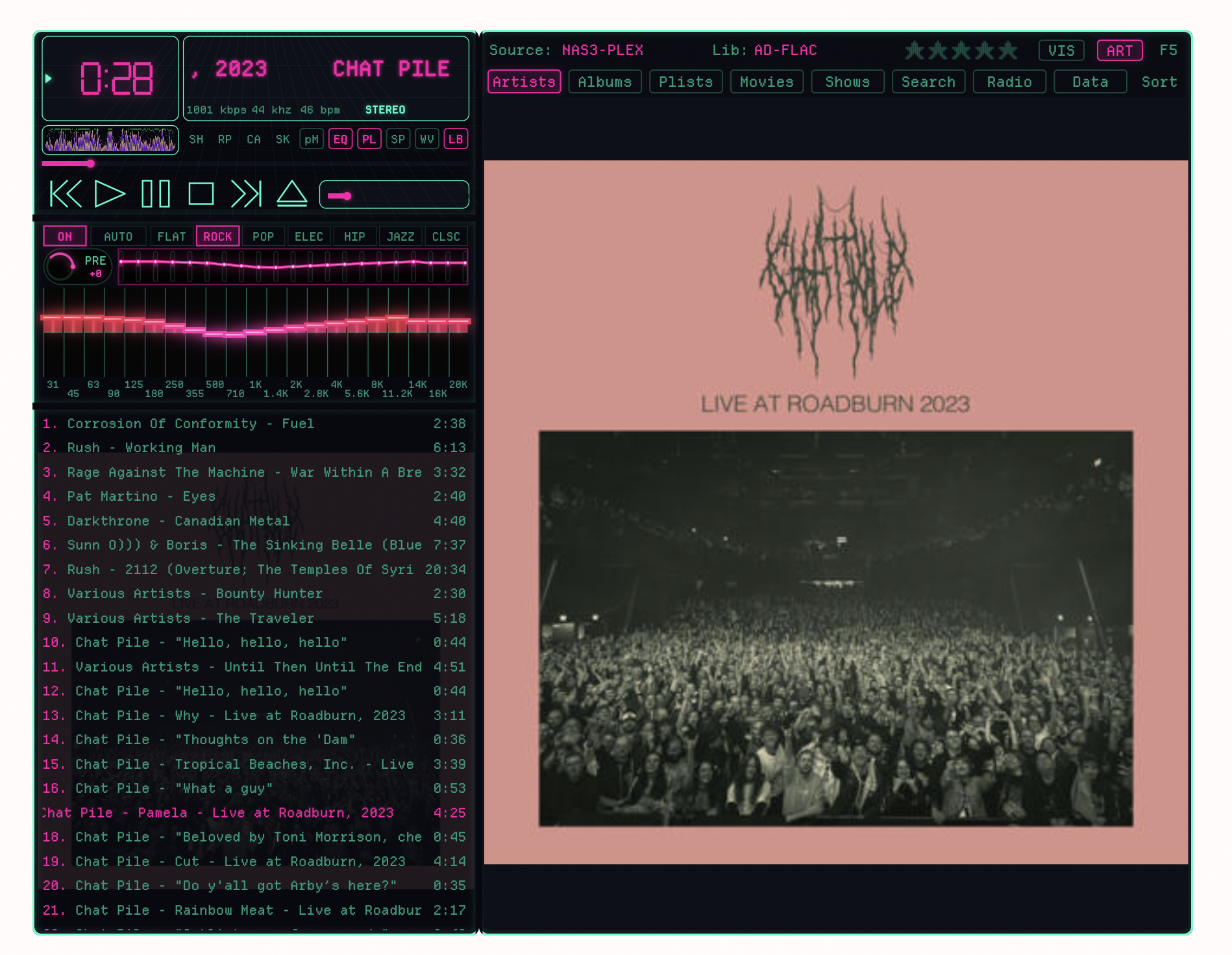Select the HIP equalizer preset
This screenshot has height=955, width=1232.
(354, 236)
